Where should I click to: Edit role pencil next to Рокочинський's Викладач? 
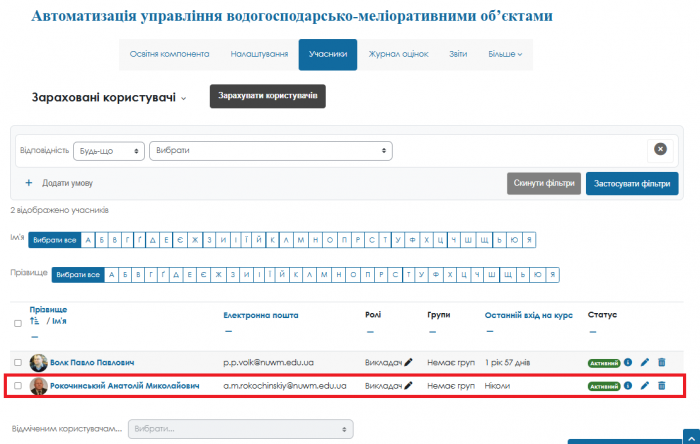408,385
